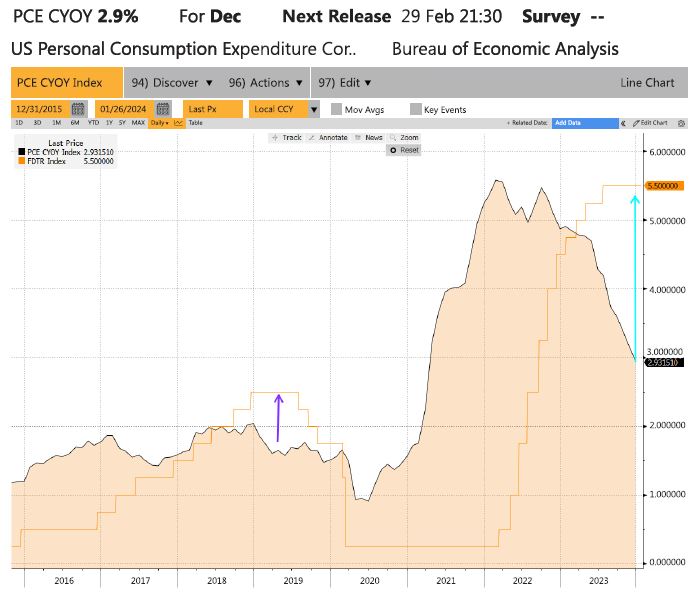Image resolution: width=700 pixels, height=604 pixels.
Task: Open the start date calendar picker
Action: [78, 109]
